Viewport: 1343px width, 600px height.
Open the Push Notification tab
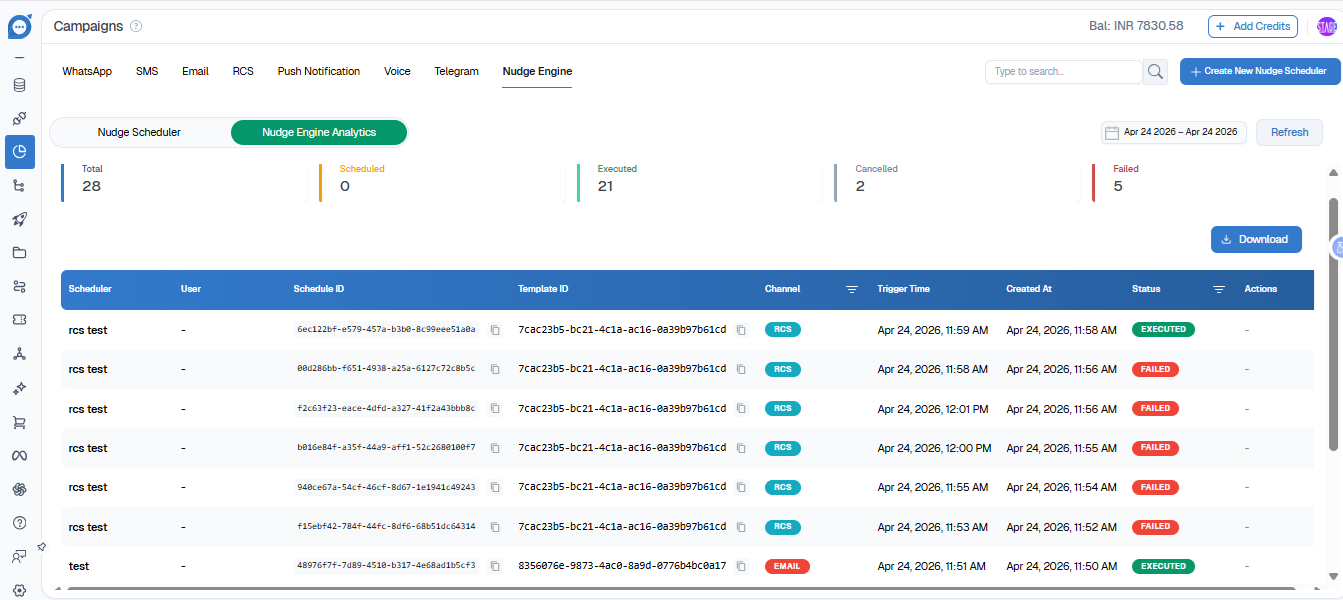click(319, 71)
